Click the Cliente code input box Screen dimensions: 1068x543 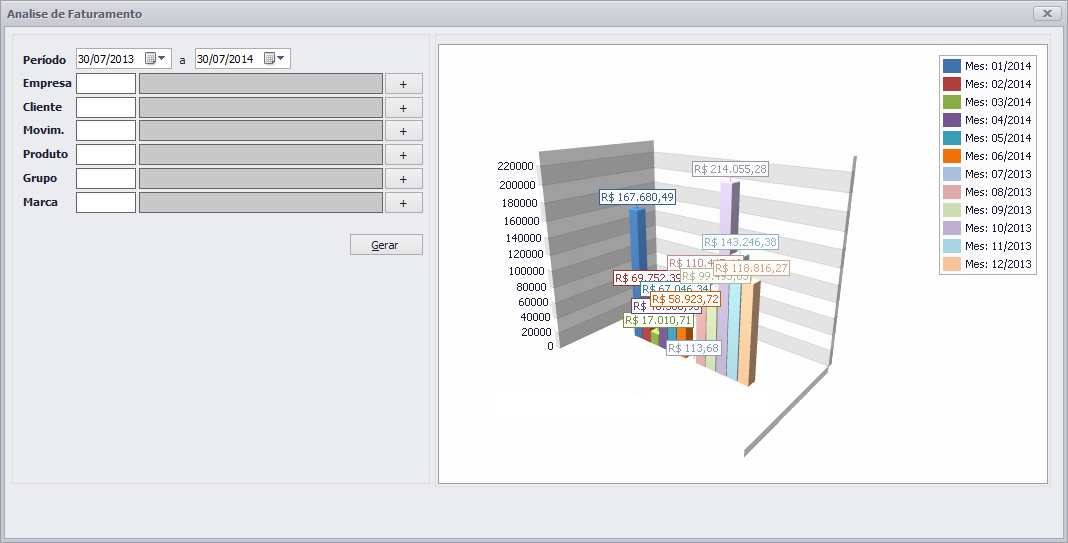point(106,108)
